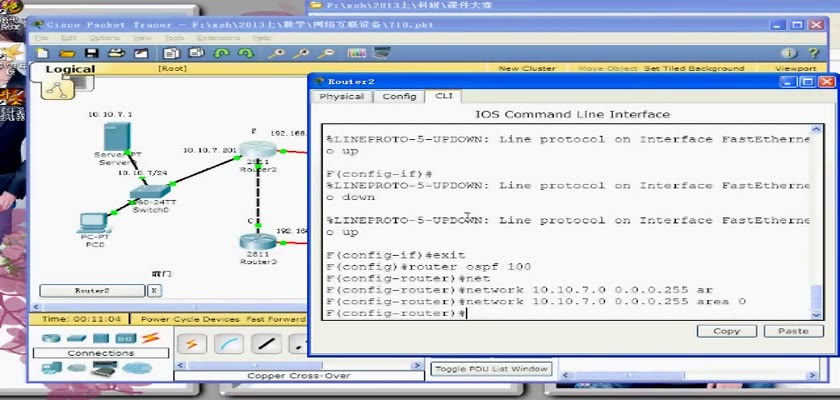
Task: Open the Tools menu
Action: pyautogui.click(x=174, y=38)
